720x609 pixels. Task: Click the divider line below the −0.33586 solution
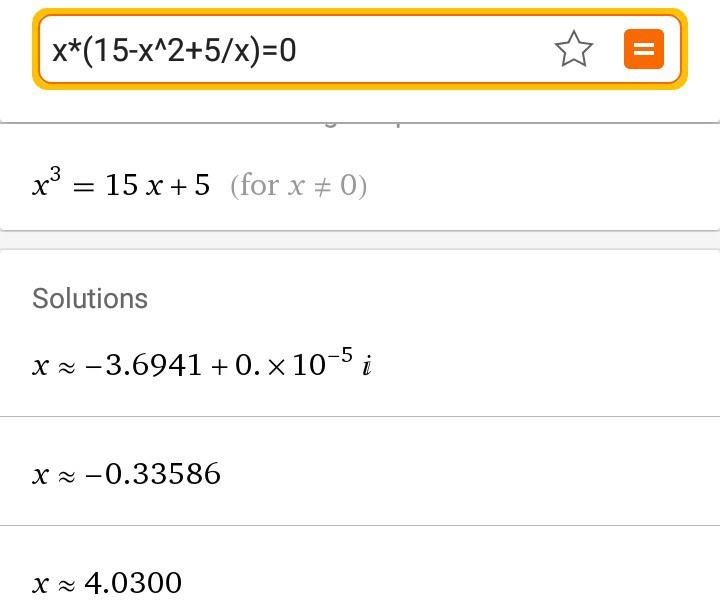point(360,525)
